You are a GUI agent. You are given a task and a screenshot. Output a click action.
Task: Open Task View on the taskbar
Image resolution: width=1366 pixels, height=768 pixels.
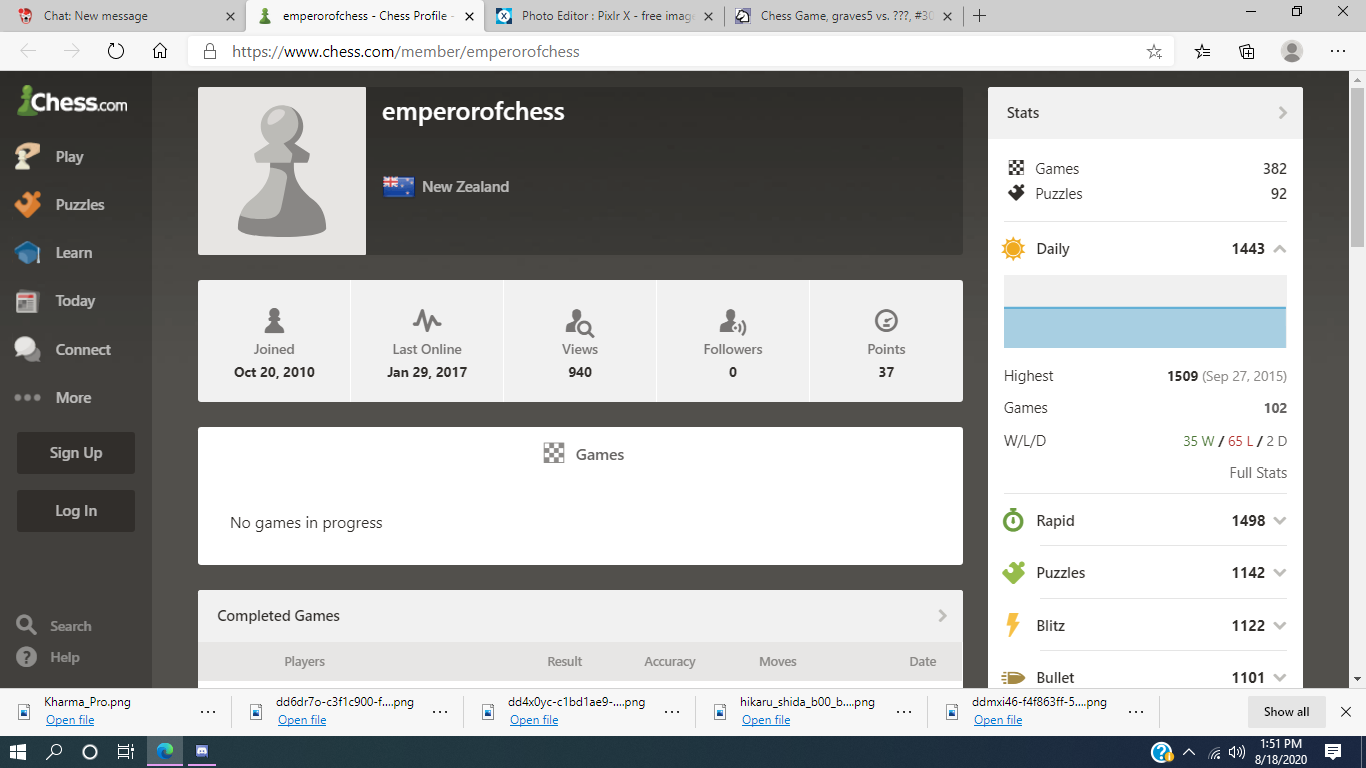click(126, 752)
